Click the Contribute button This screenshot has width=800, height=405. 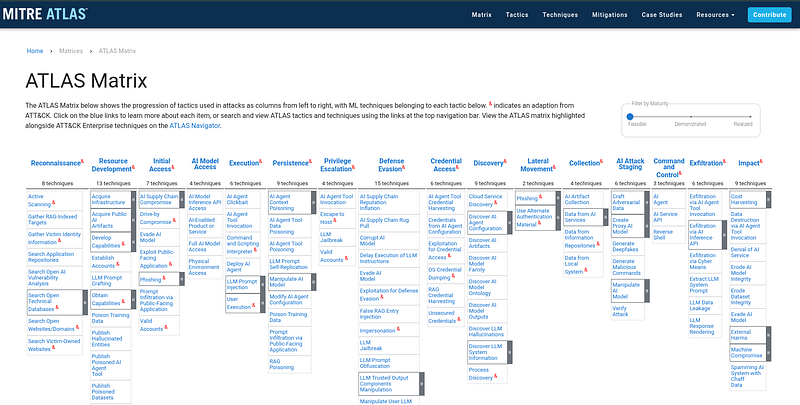click(x=769, y=15)
